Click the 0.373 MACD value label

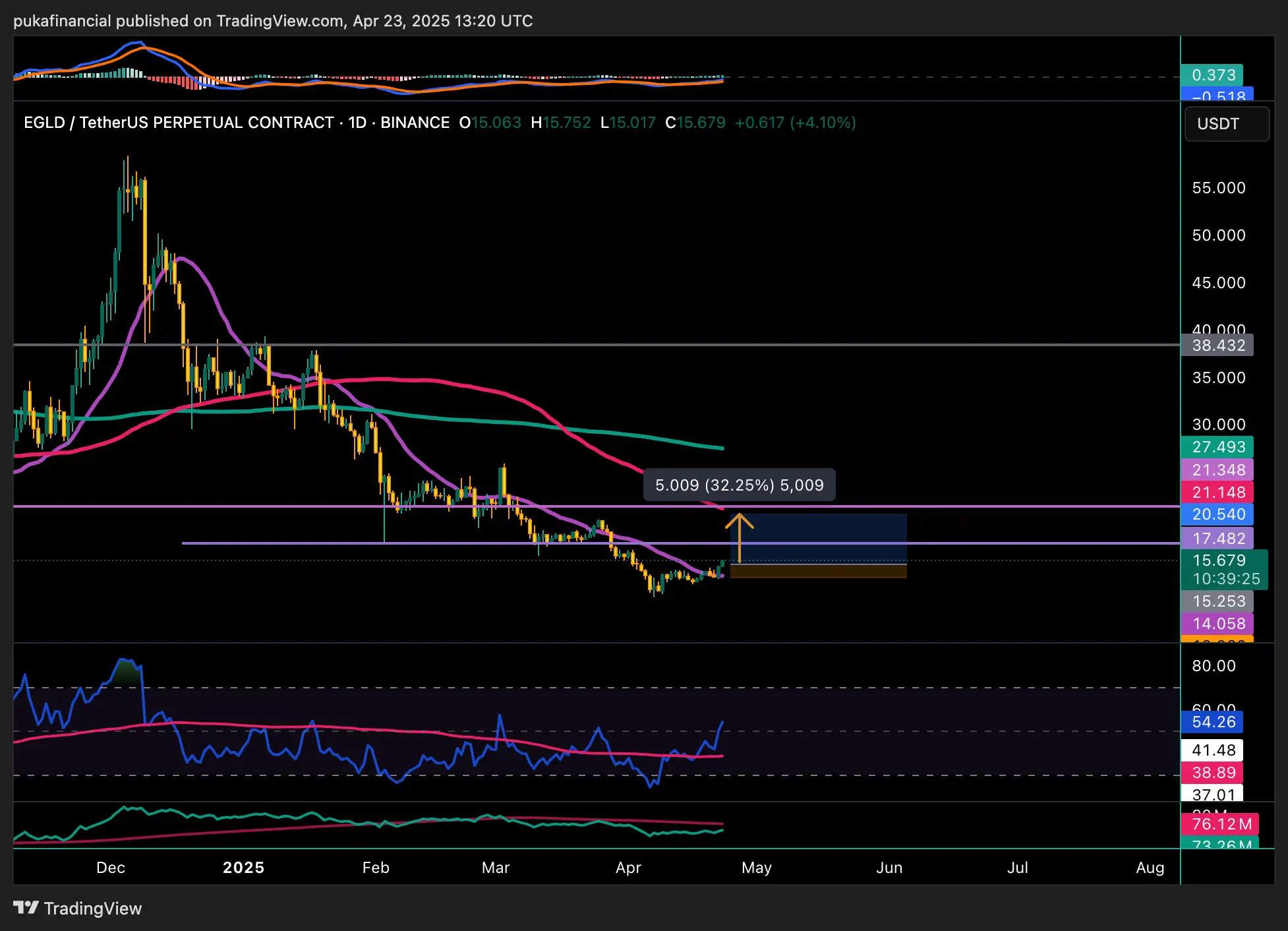[1212, 75]
